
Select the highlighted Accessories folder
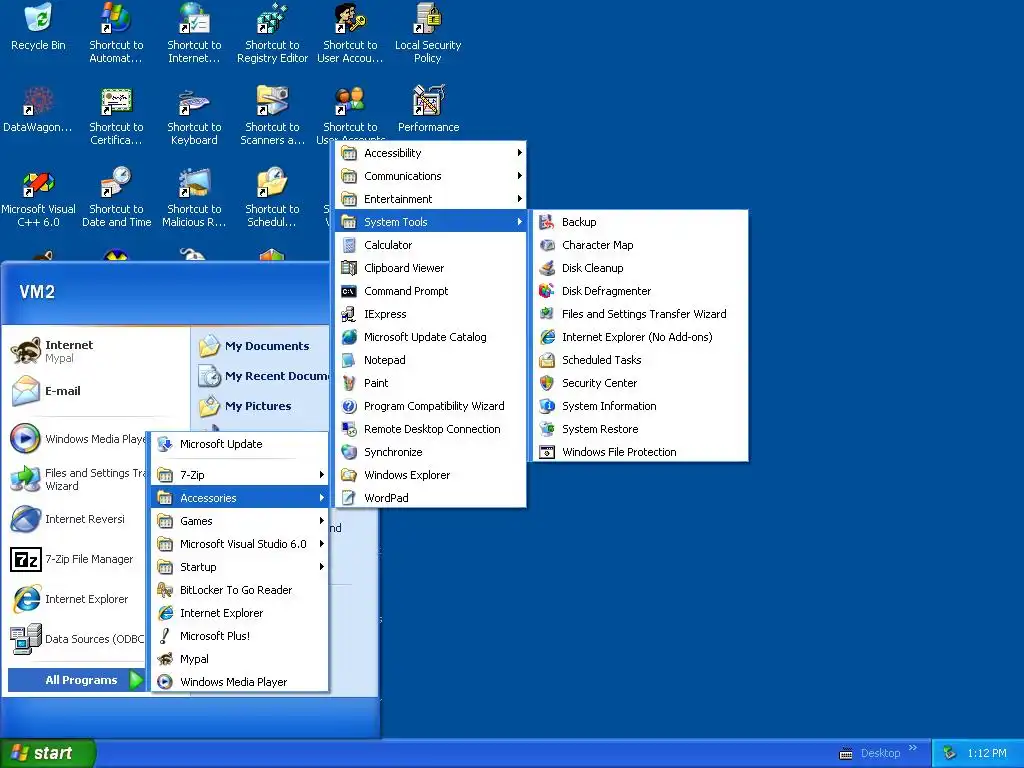click(240, 498)
